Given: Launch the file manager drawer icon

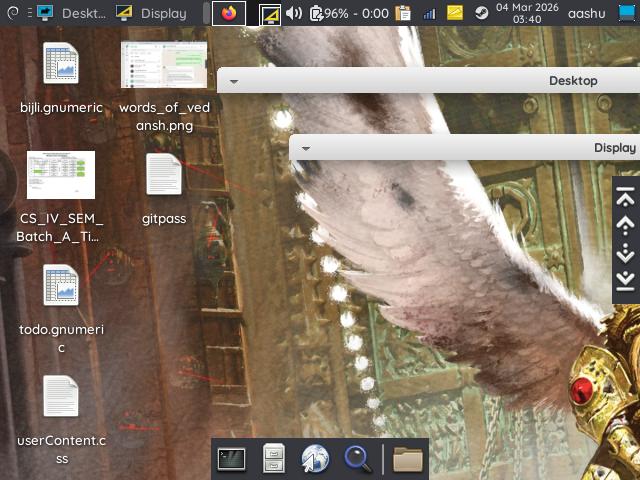Looking at the screenshot, I should [275, 459].
